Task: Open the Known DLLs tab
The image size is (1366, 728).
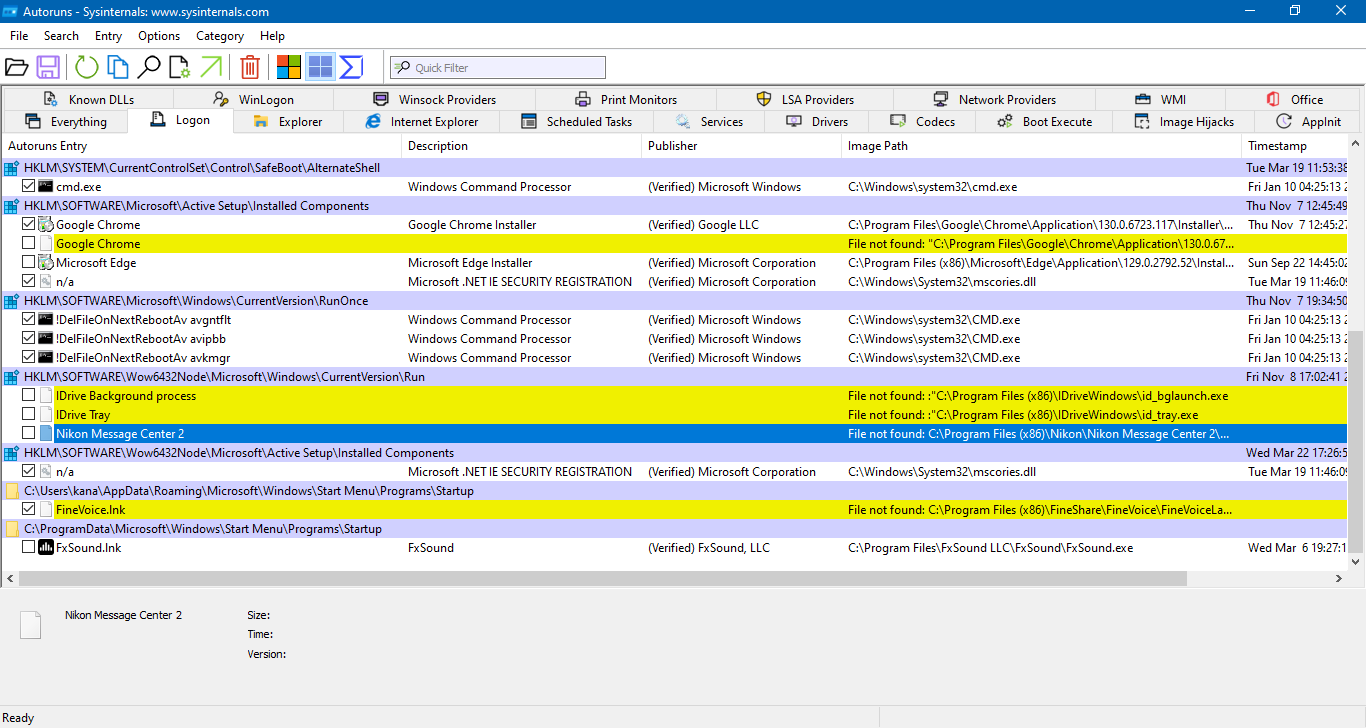Action: coord(88,99)
